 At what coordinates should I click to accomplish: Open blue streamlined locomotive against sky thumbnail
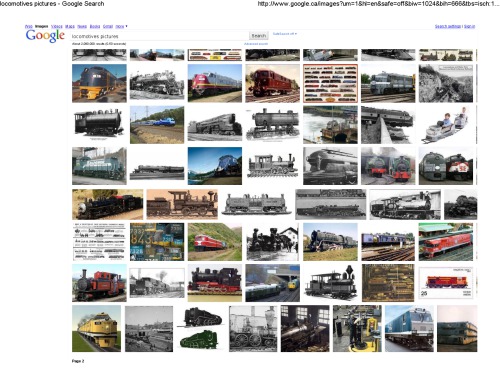point(215,166)
